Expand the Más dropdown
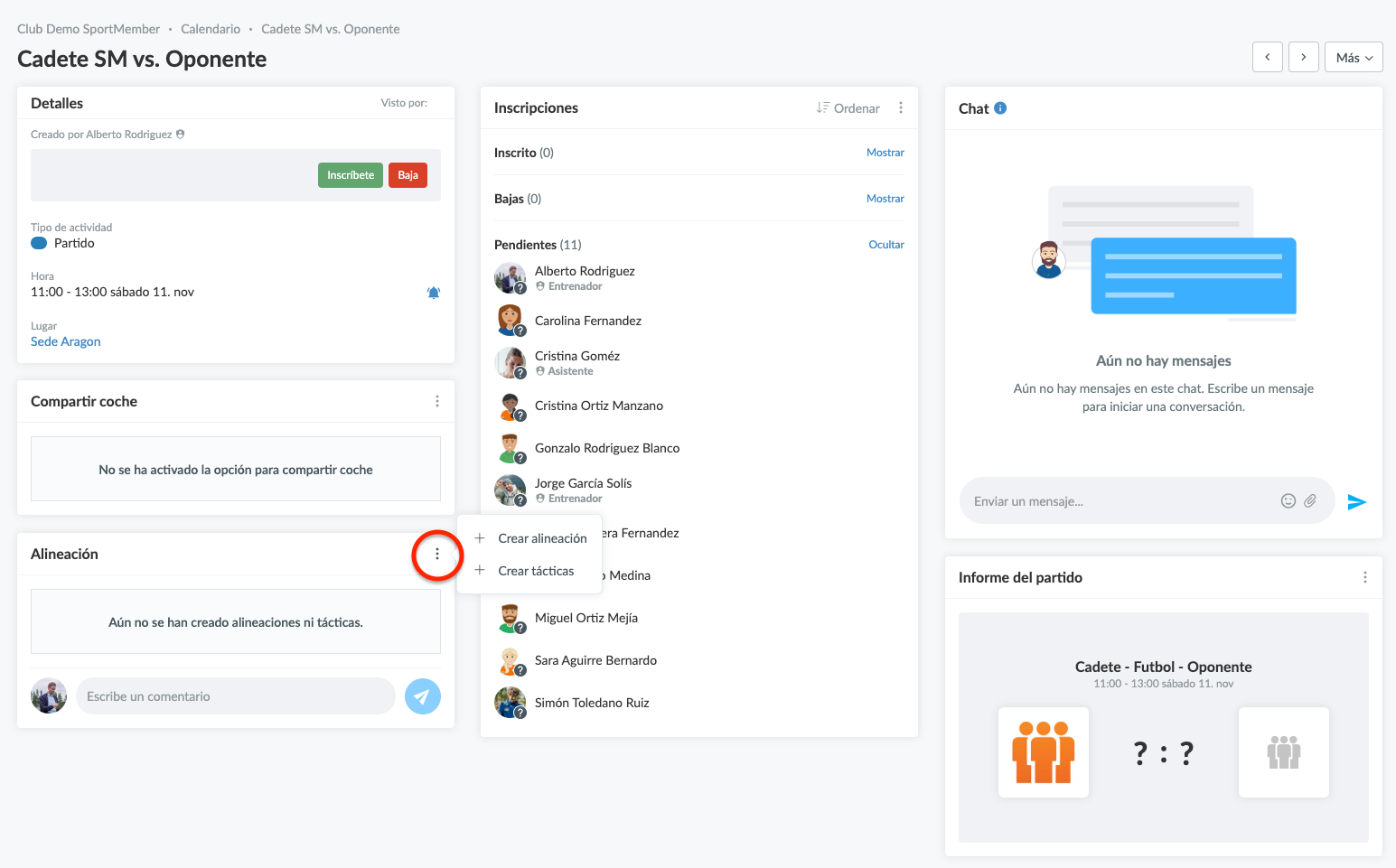 click(x=1354, y=58)
